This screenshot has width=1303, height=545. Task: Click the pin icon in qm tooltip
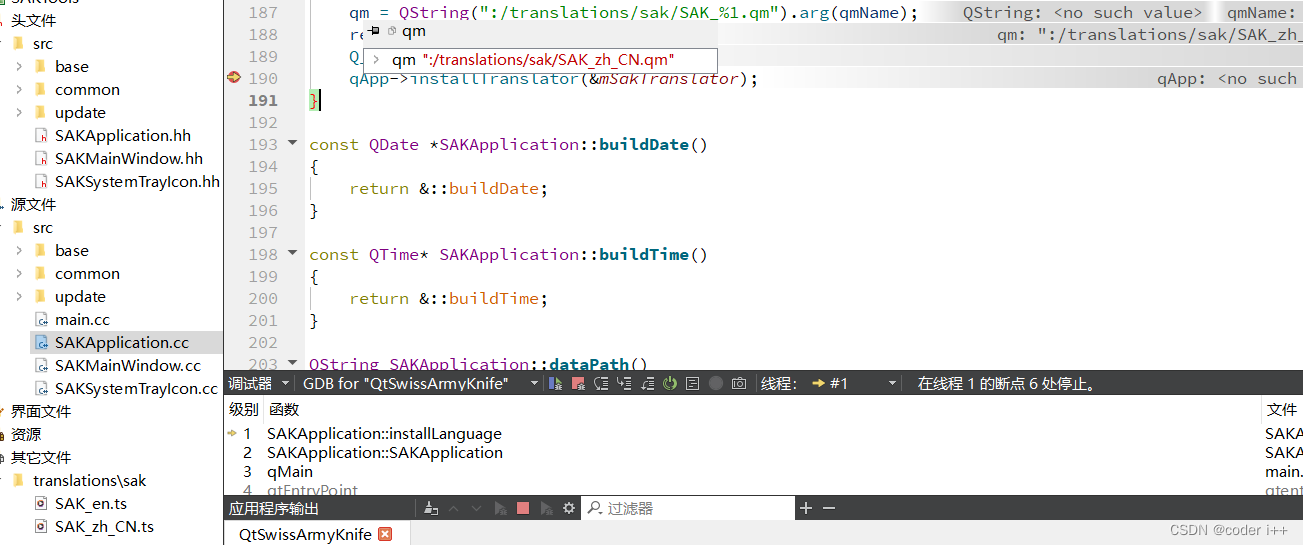point(374,32)
